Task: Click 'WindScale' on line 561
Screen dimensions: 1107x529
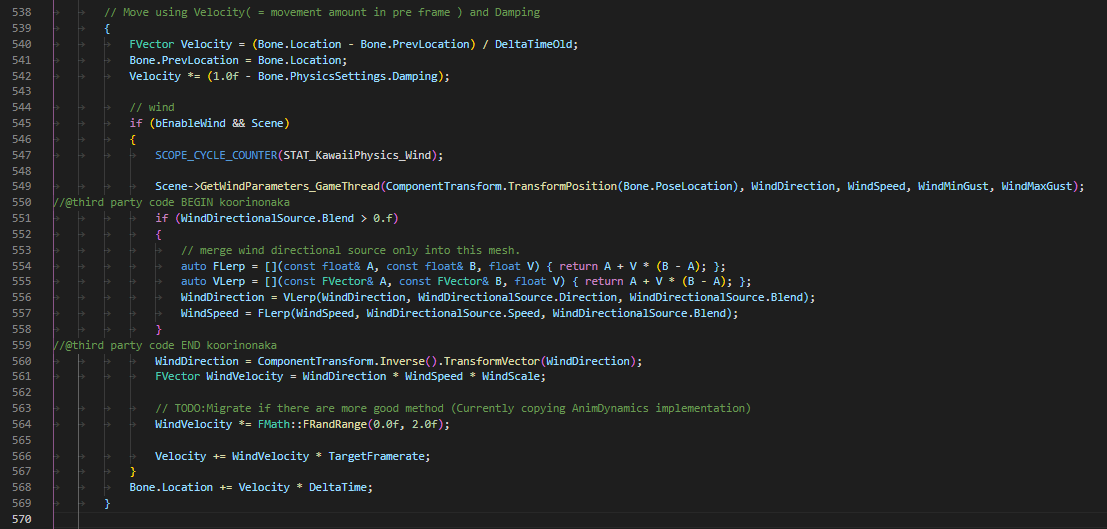Action: click(511, 376)
